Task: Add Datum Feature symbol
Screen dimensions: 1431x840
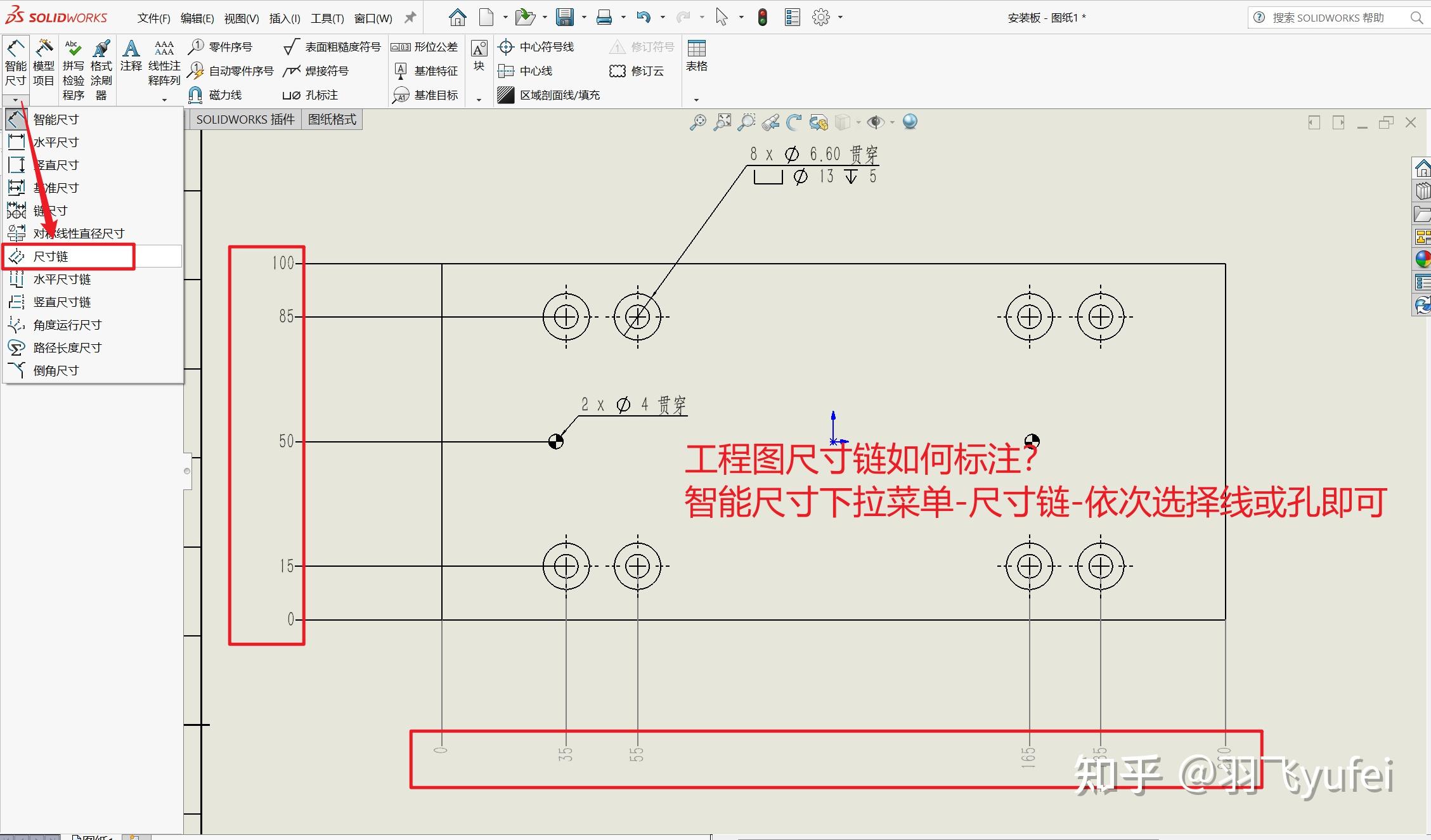Action: coord(425,71)
